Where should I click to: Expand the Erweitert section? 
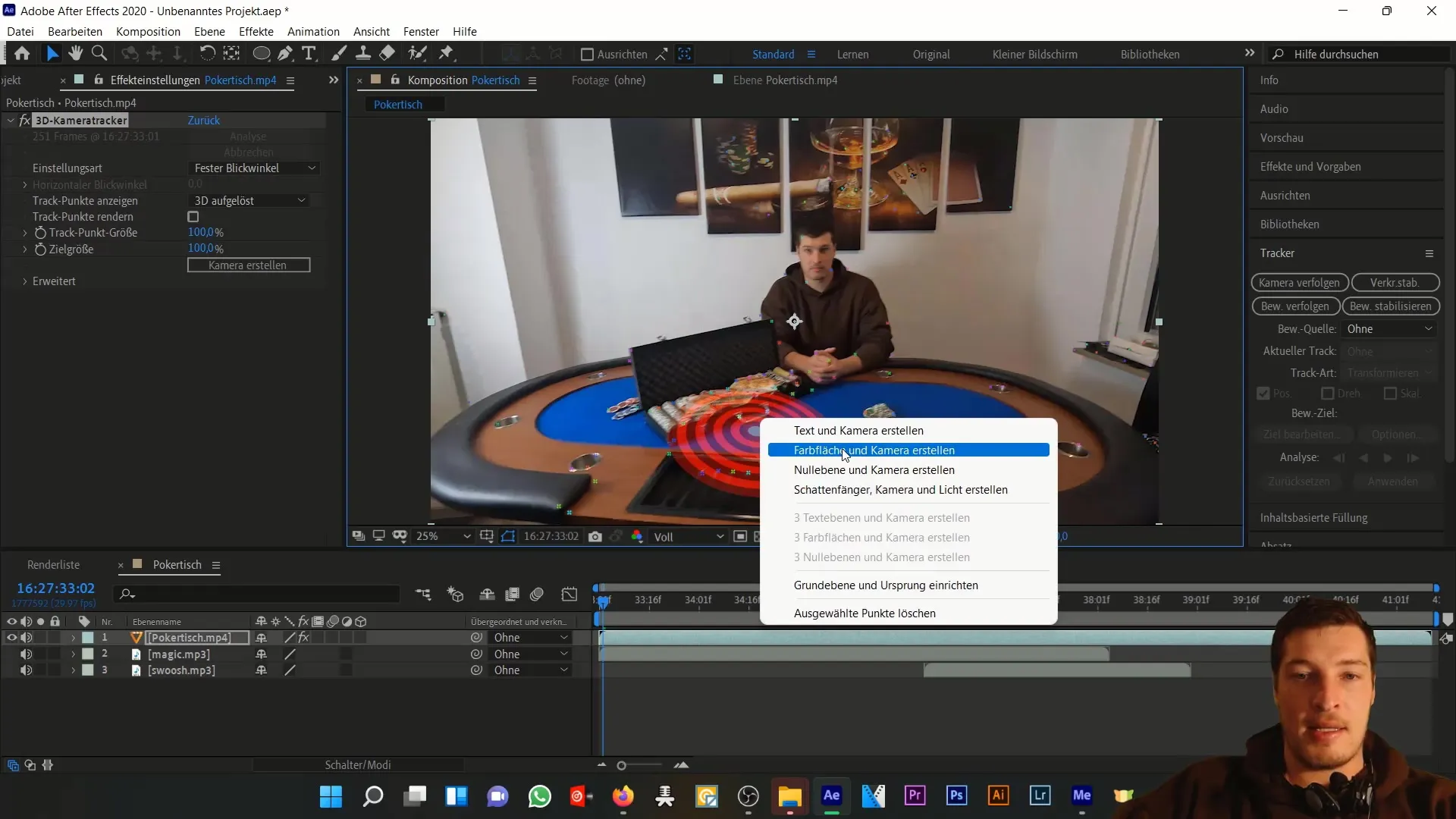coord(25,281)
